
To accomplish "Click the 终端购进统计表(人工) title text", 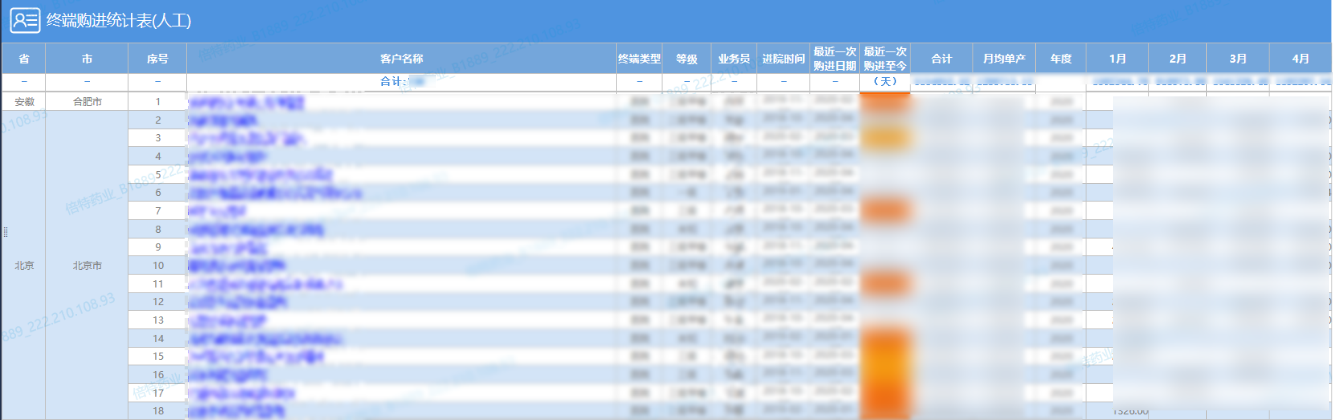I will (x=119, y=20).
